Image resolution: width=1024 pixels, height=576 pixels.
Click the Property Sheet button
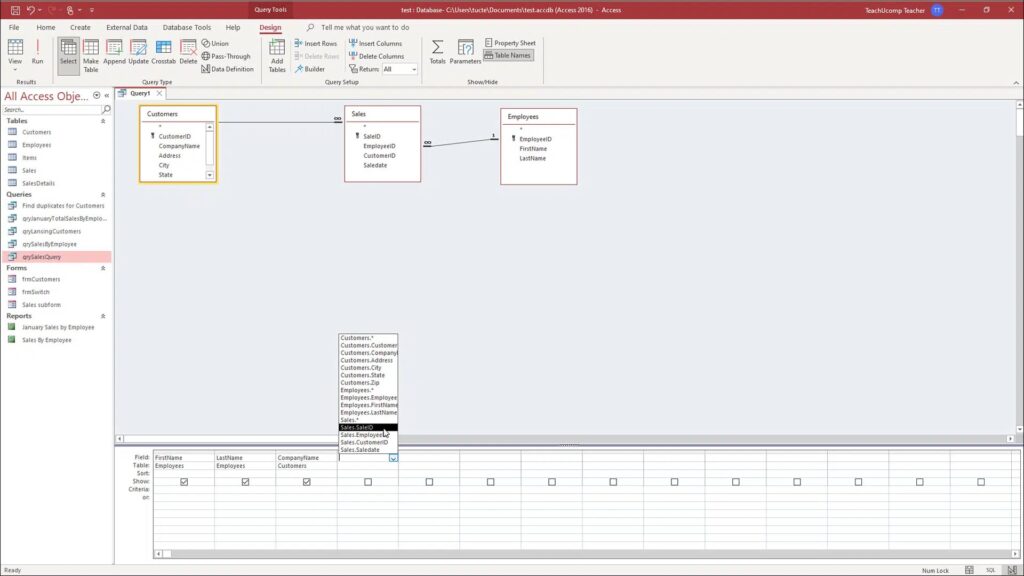[510, 43]
